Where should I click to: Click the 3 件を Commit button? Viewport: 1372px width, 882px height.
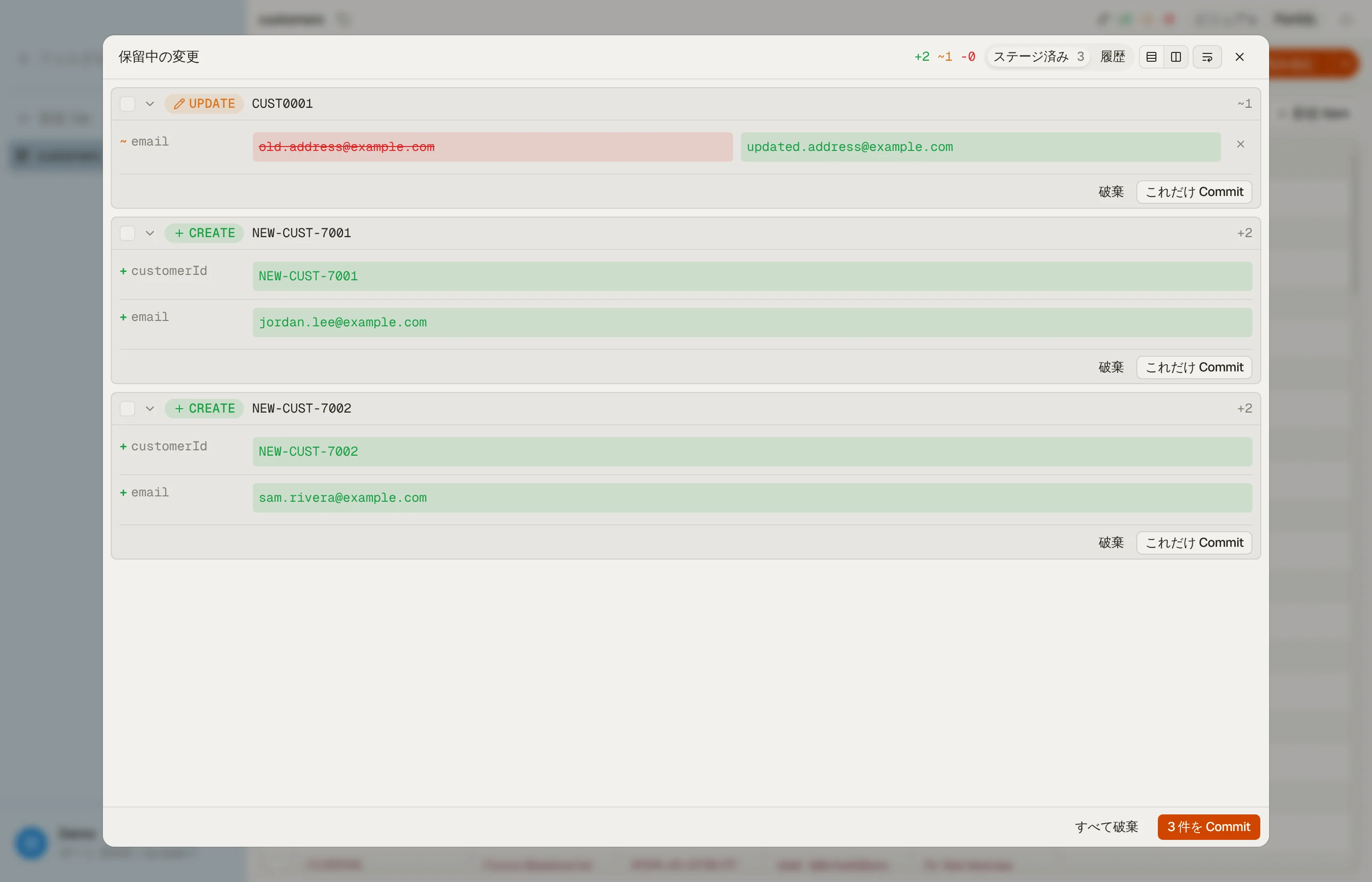(1209, 827)
